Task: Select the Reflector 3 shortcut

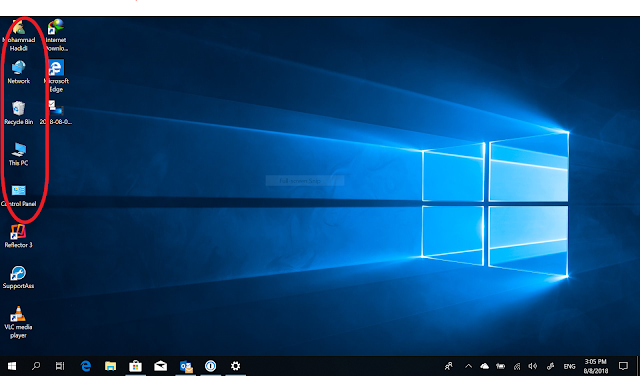Action: [18, 236]
